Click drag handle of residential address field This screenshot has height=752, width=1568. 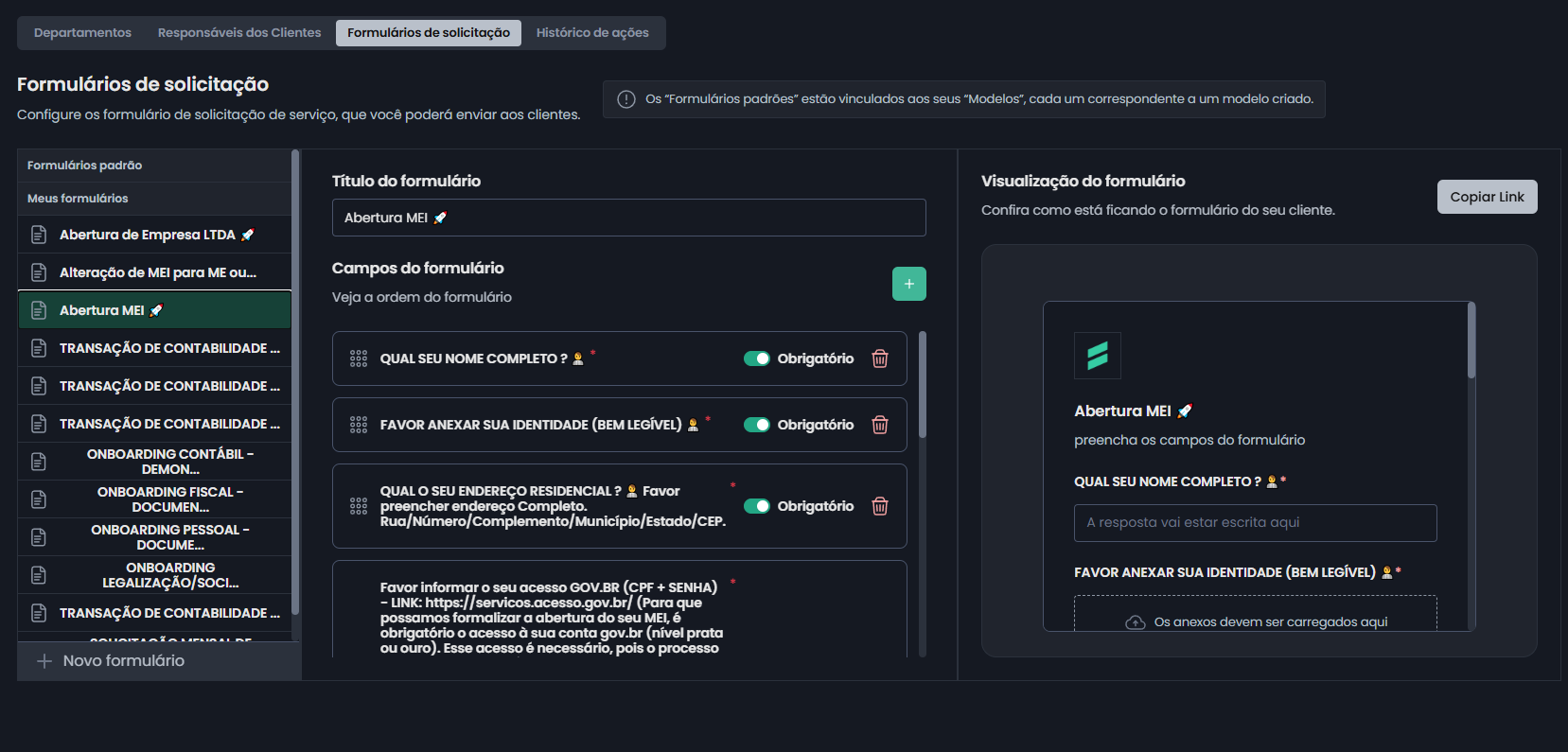coord(359,506)
